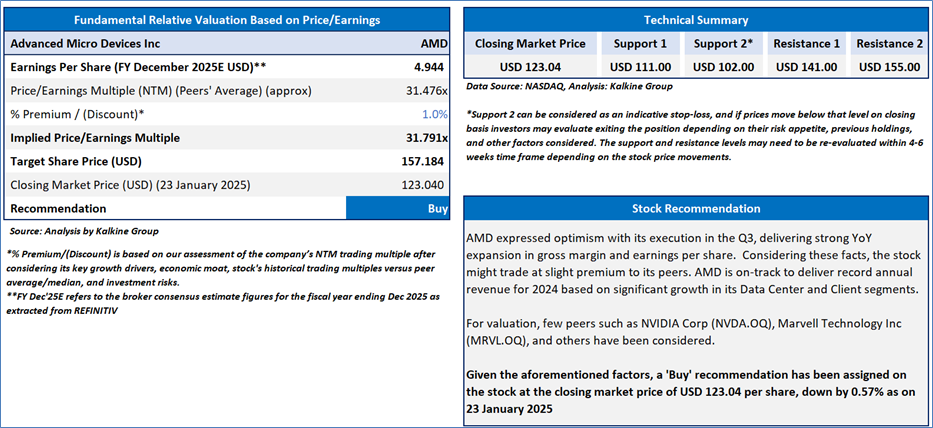Click the 'Fundamental Relative Valuation Based on Price/Earnings' header
The height and width of the screenshot is (428, 933).
point(227,20)
